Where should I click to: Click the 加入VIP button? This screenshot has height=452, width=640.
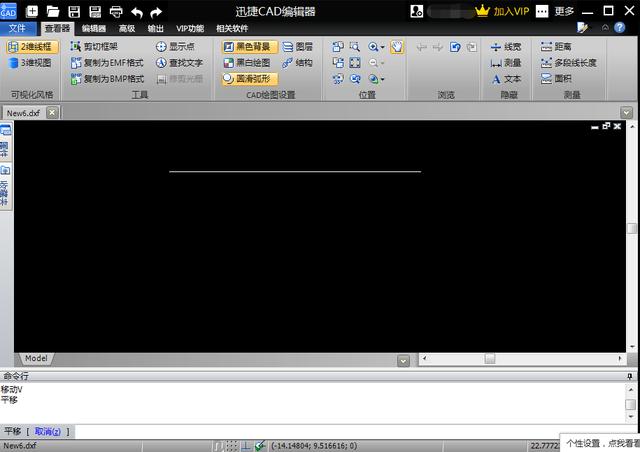click(502, 12)
